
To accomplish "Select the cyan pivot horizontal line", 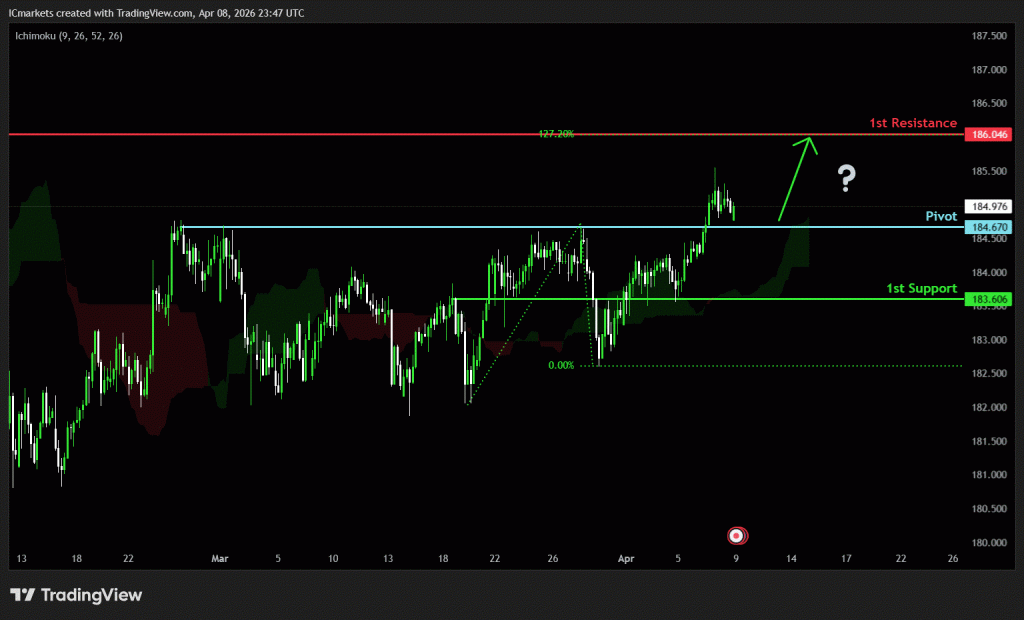I will coord(400,227).
